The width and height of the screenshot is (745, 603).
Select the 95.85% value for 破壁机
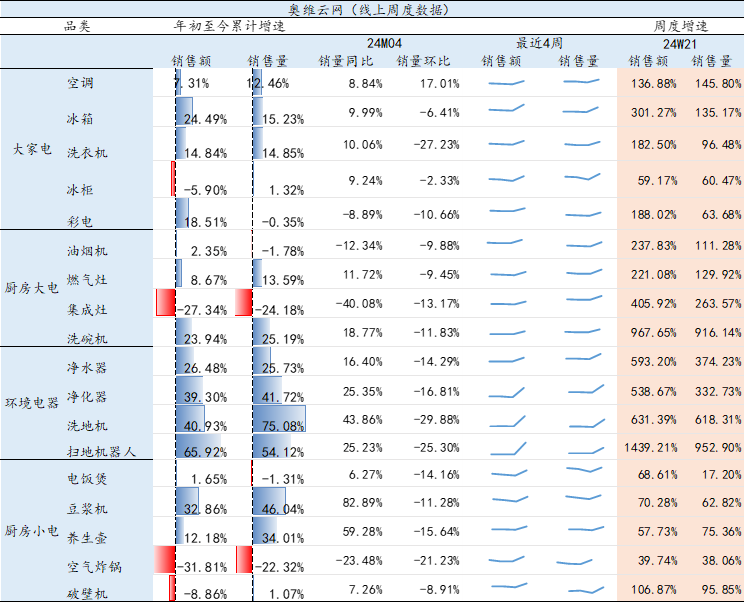[x=721, y=590]
